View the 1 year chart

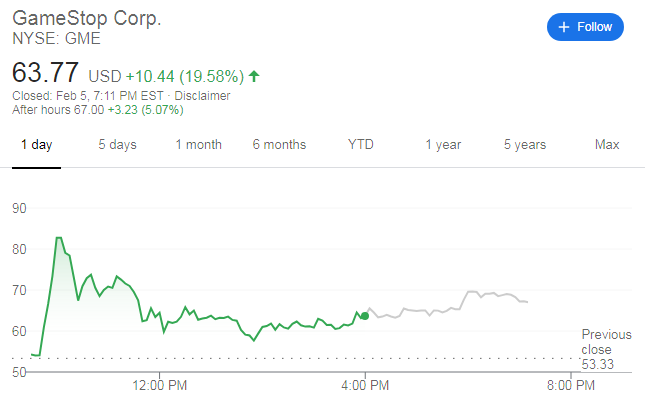443,145
